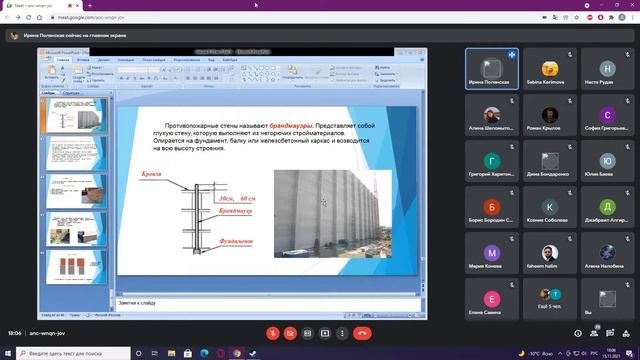Click the red word брандмауэры on slide
This screenshot has width=640, height=360.
[x=291, y=126]
